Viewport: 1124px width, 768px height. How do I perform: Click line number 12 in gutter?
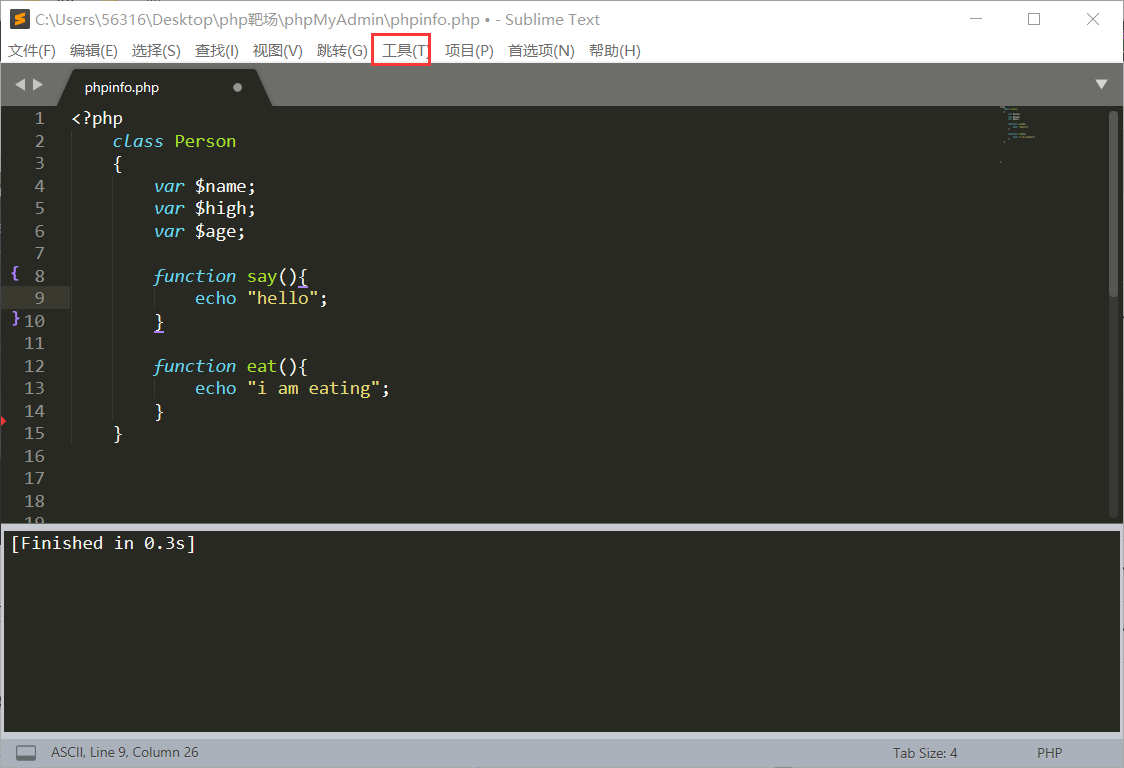point(34,366)
